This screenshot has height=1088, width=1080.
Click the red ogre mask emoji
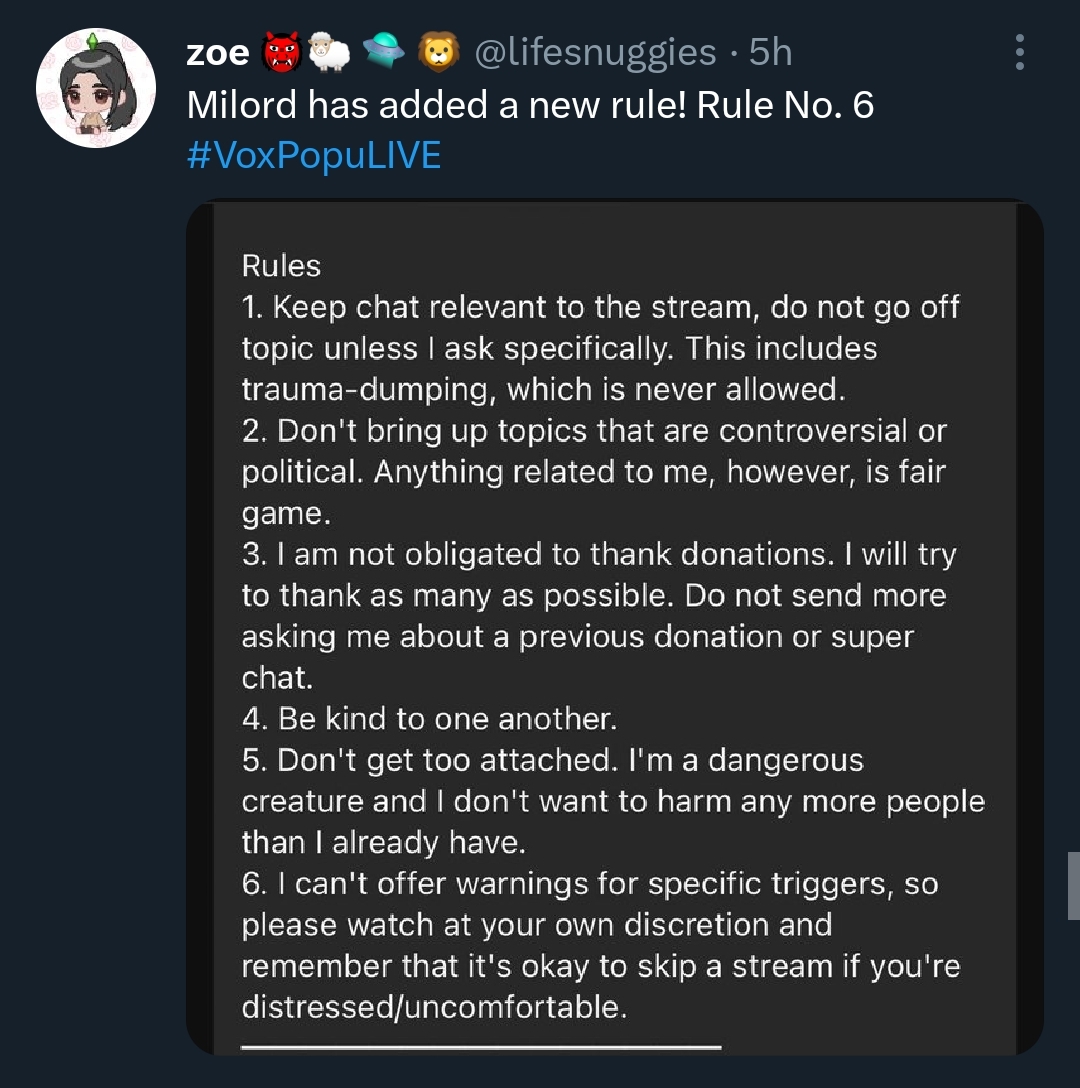click(x=281, y=52)
